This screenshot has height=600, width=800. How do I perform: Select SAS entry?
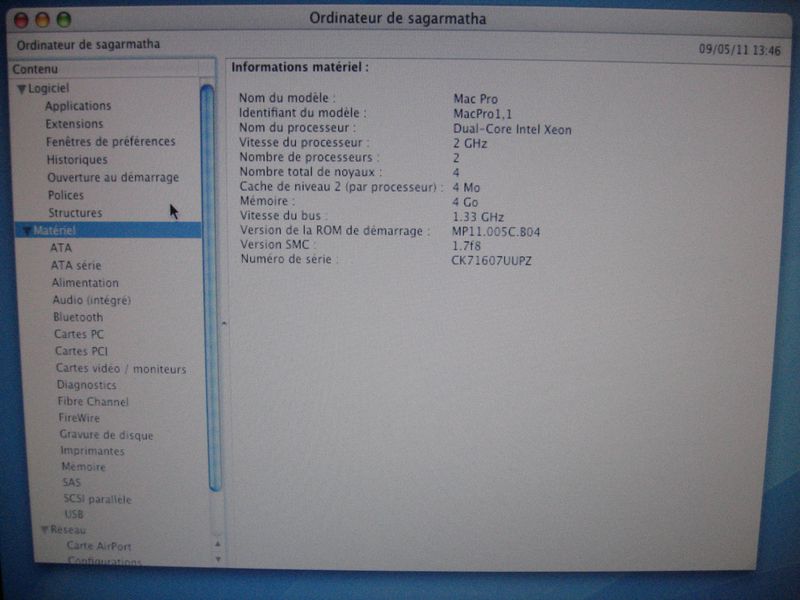72,482
